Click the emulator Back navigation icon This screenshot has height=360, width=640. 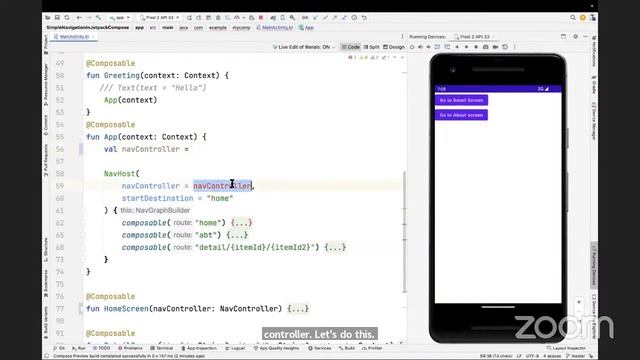coord(457,47)
